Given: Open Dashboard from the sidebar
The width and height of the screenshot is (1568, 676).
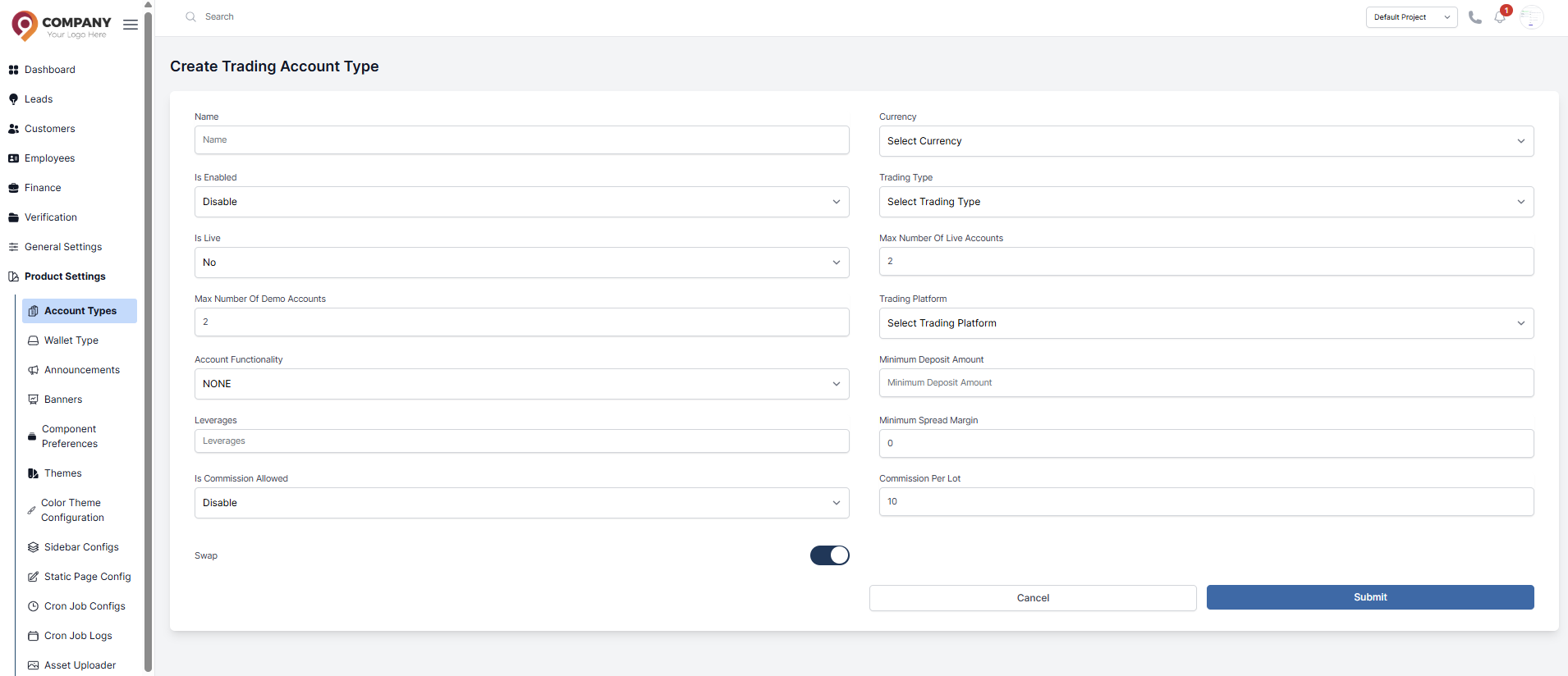Looking at the screenshot, I should pos(50,70).
